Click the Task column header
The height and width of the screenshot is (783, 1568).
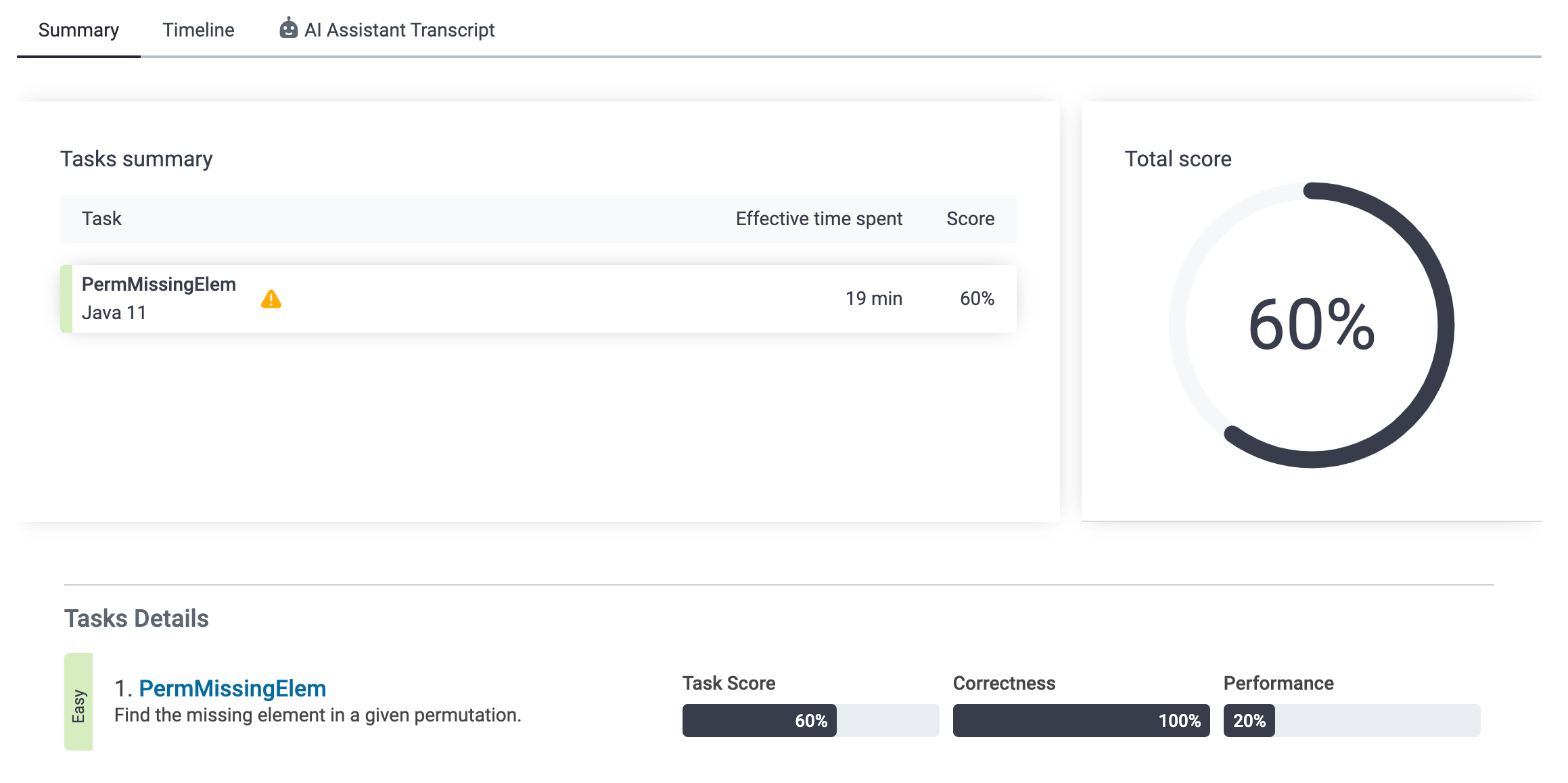101,219
